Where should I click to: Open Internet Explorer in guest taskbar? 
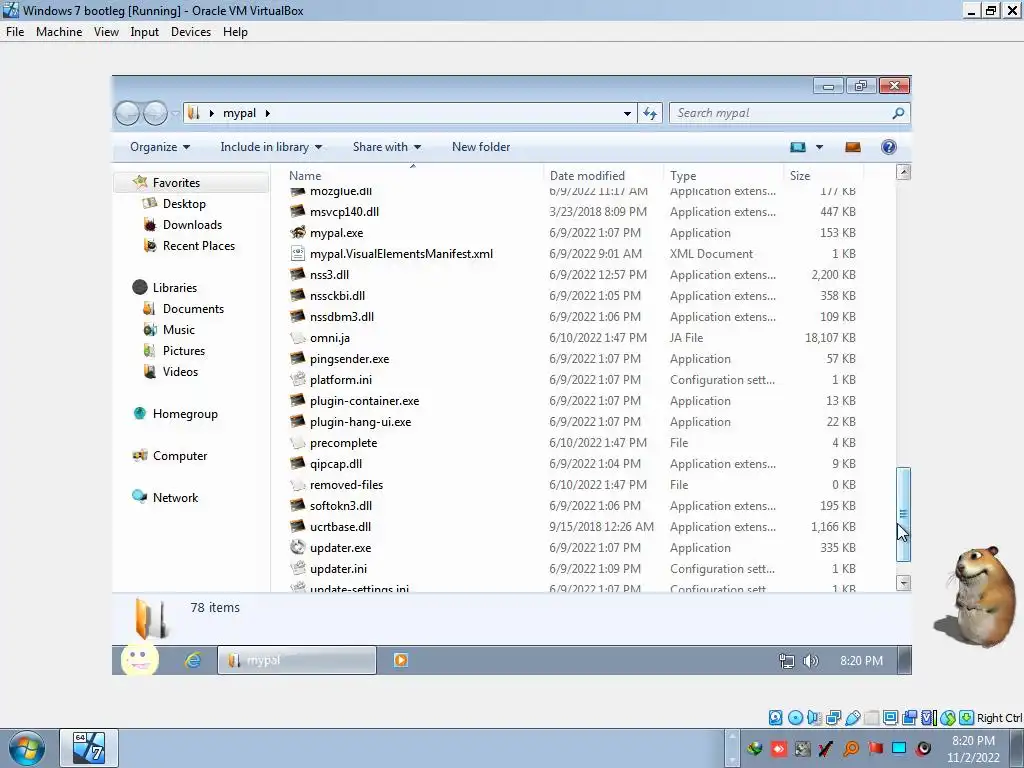click(x=193, y=660)
